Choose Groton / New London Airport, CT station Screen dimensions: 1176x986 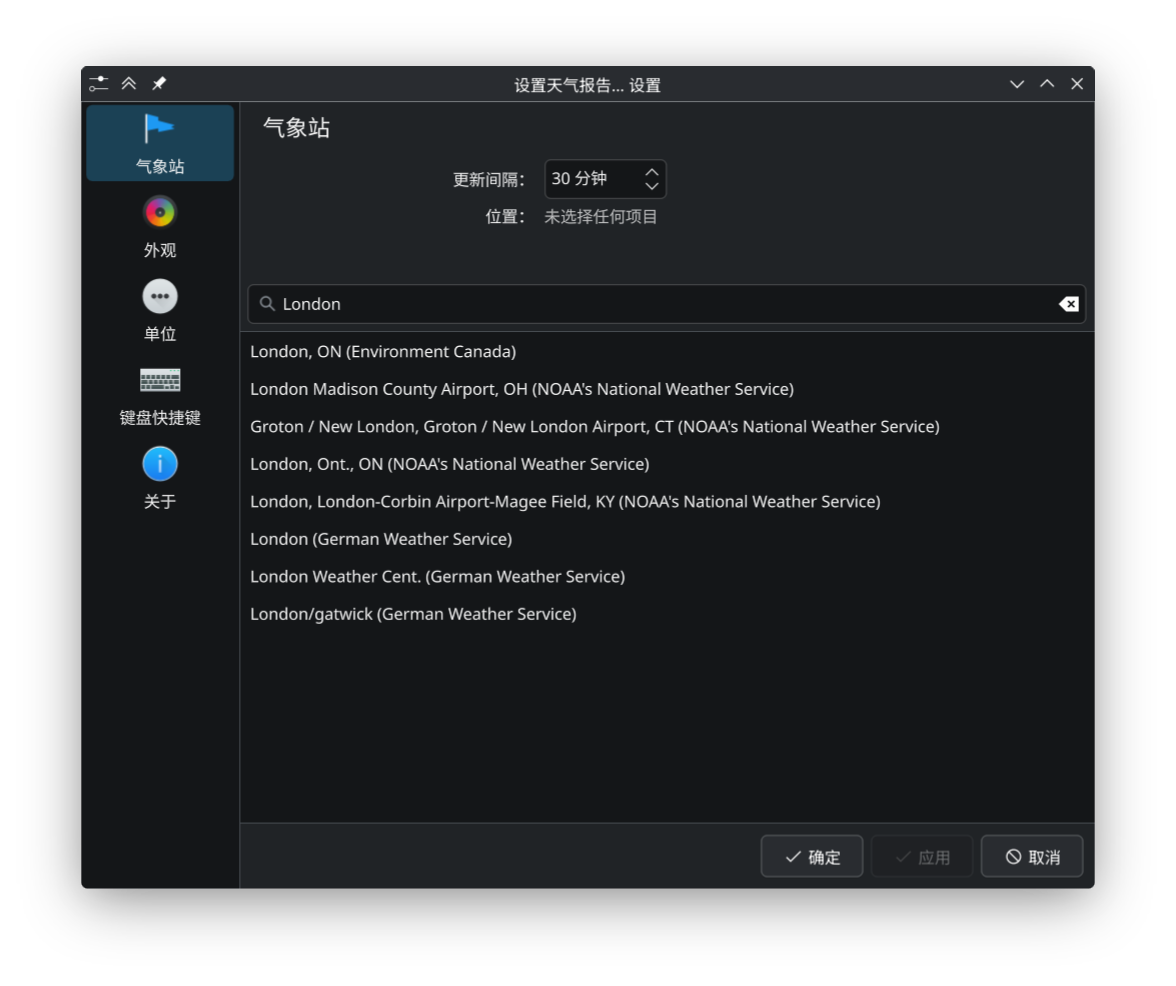(594, 427)
